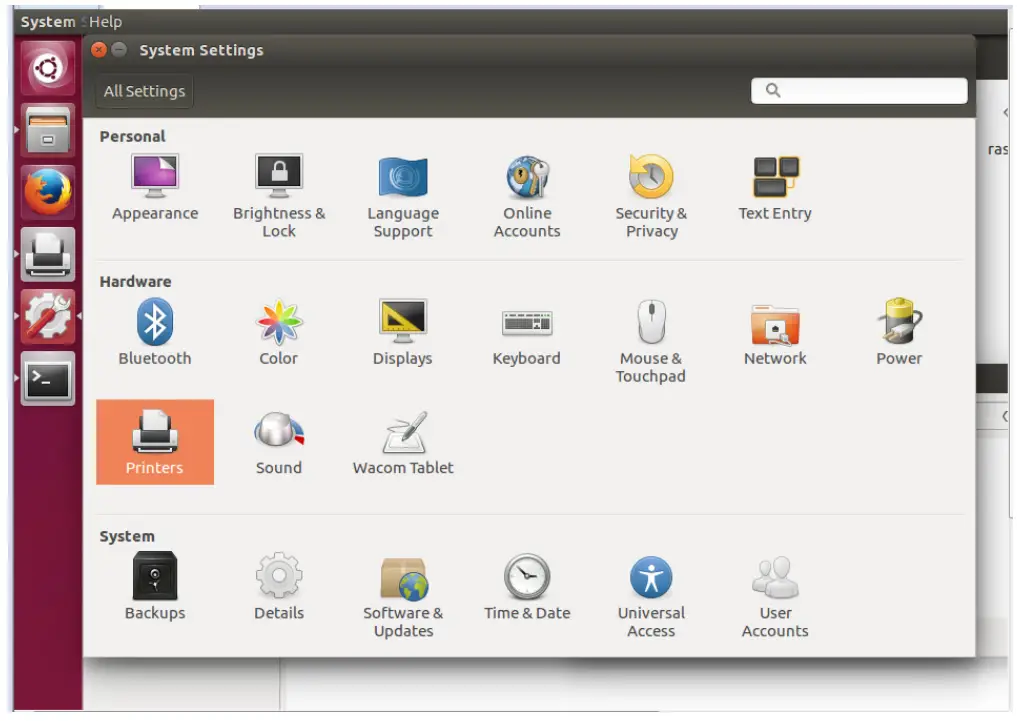Open Power settings
Image resolution: width=1017 pixels, height=721 pixels.
pos(899,332)
